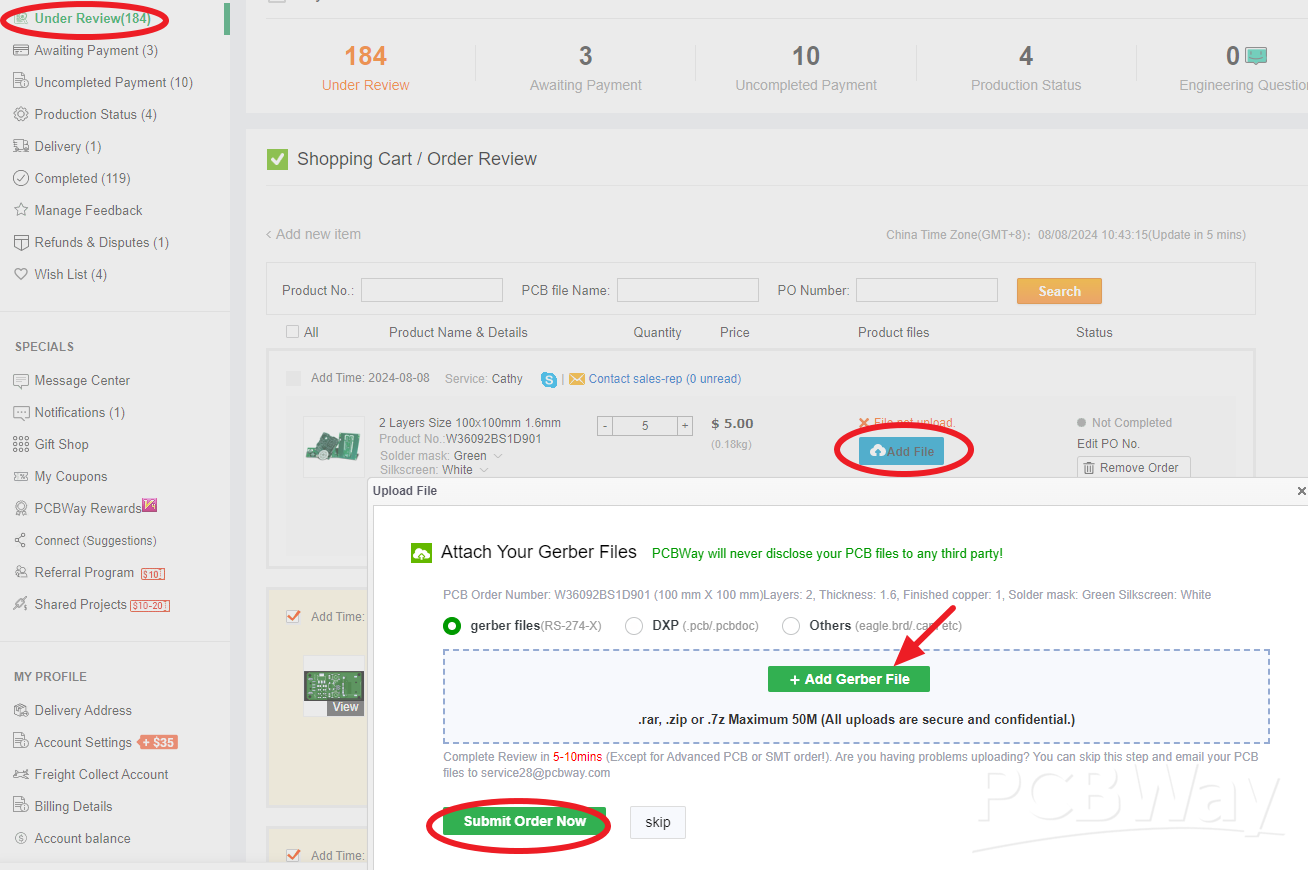Click the Wish List heart icon
Screen dimensions: 1308x870
21,274
